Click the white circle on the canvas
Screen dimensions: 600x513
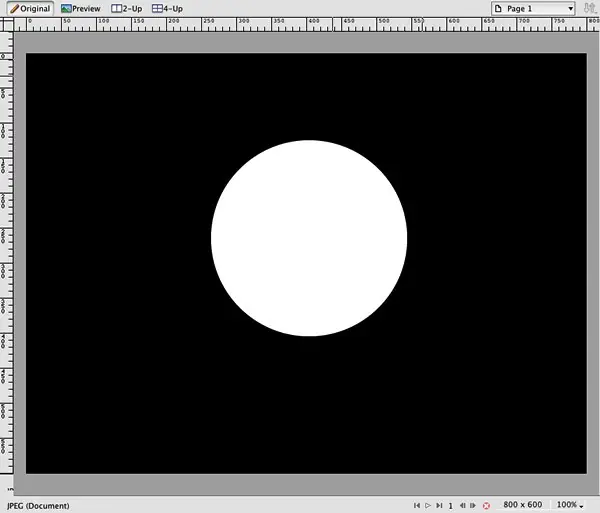point(309,238)
